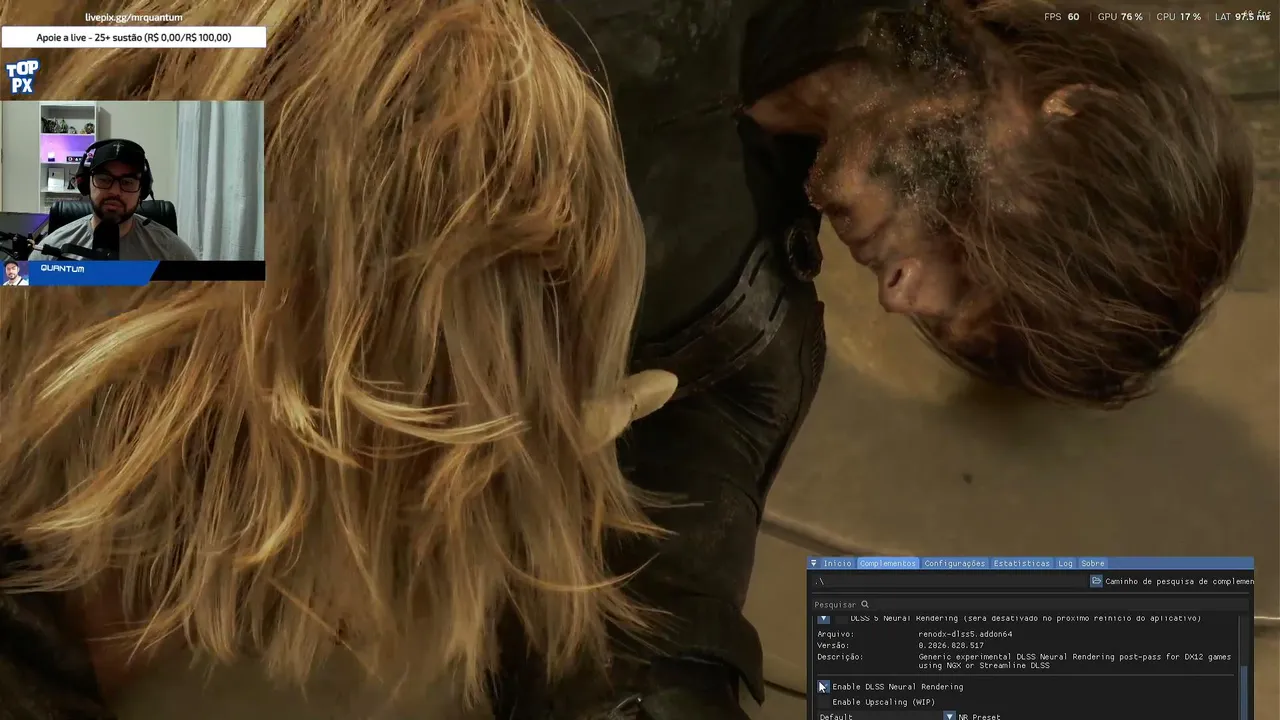Screen dimensions: 1280x720
Task: Toggle Enable DLSS Neural Rendering checkbox
Action: tap(823, 687)
